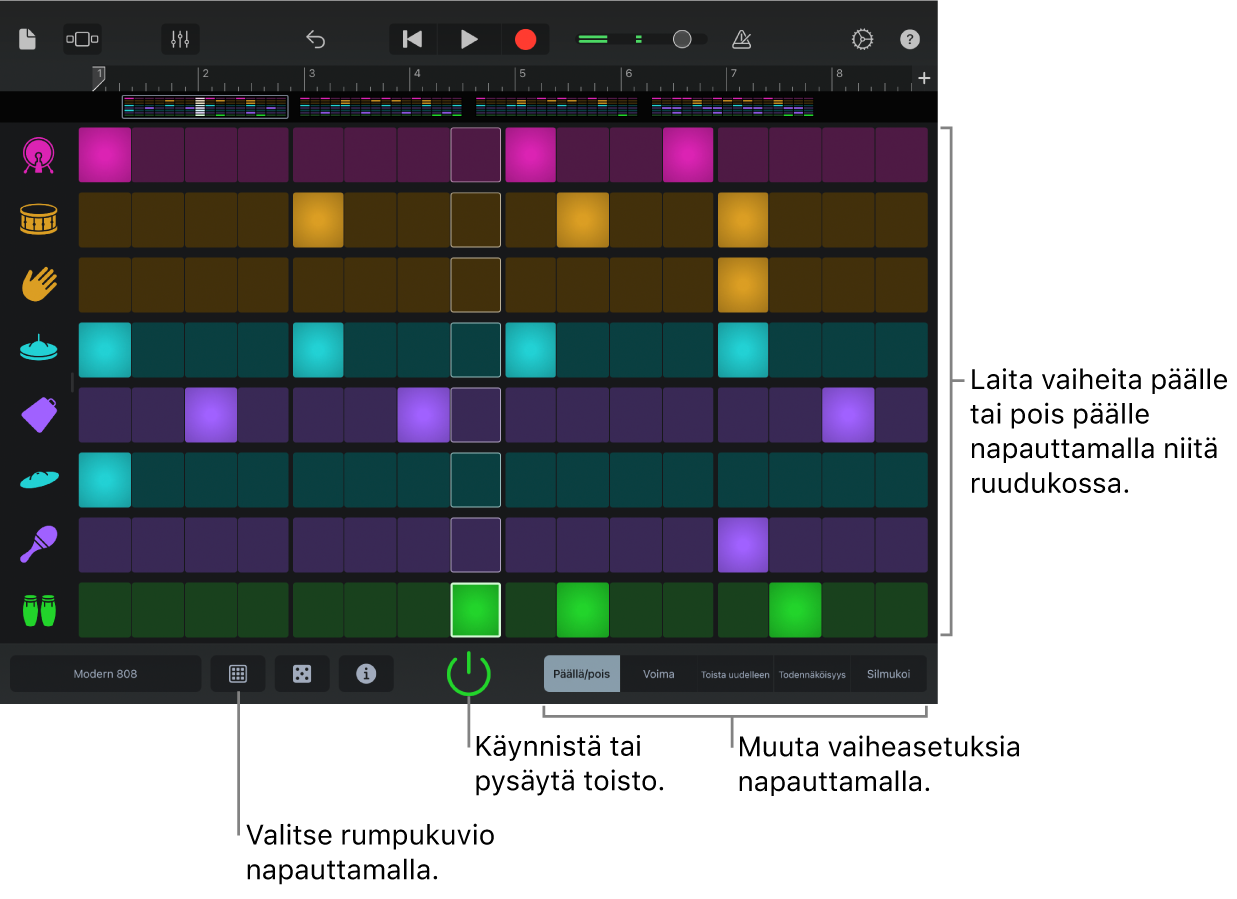Select the Silmukoi edit mode tab
The height and width of the screenshot is (899, 1237).
click(x=888, y=674)
